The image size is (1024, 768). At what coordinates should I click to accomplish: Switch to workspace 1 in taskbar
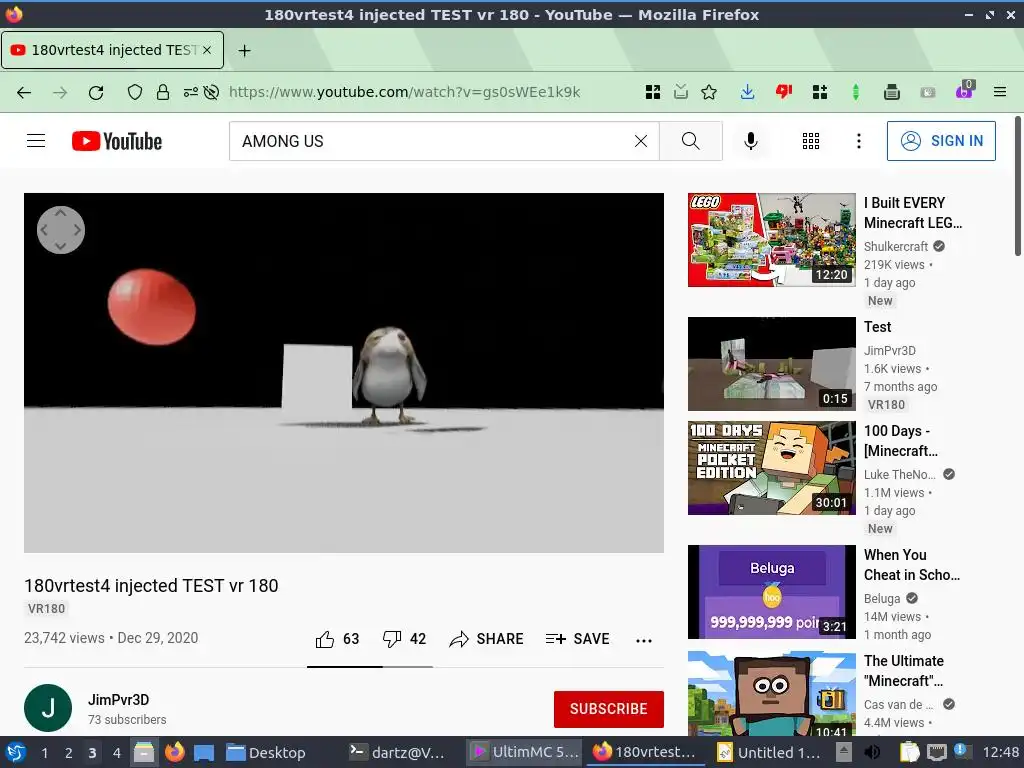(x=44, y=753)
